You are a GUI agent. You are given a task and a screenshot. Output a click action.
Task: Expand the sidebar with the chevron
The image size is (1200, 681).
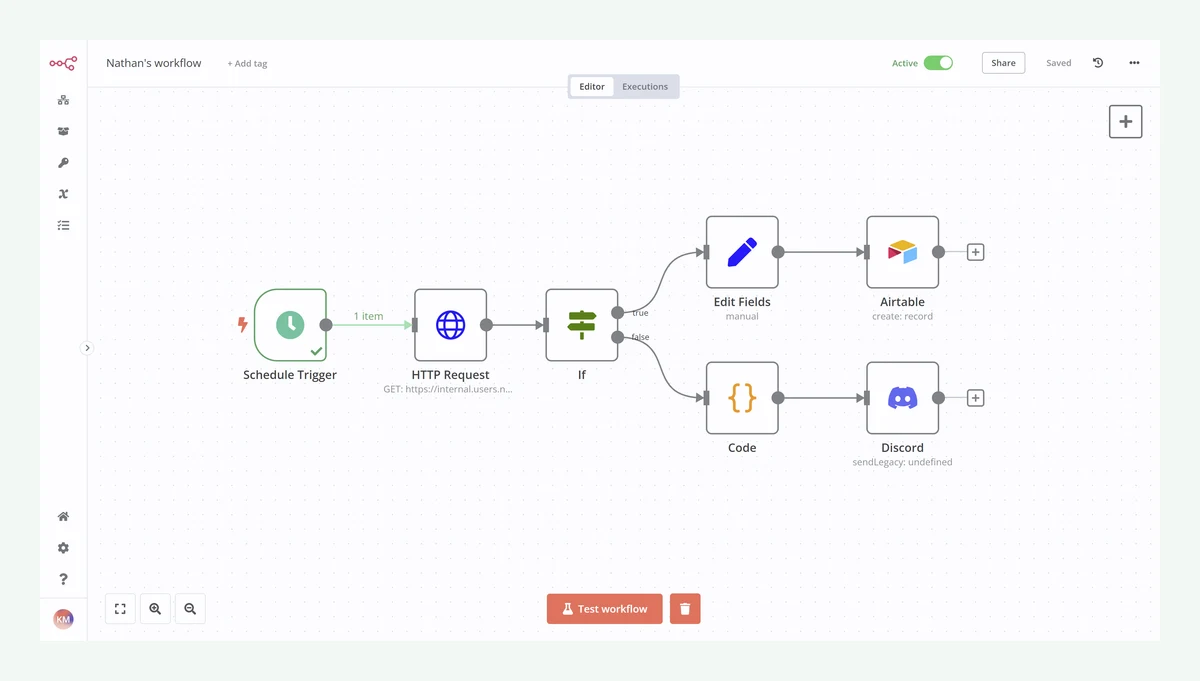click(87, 348)
